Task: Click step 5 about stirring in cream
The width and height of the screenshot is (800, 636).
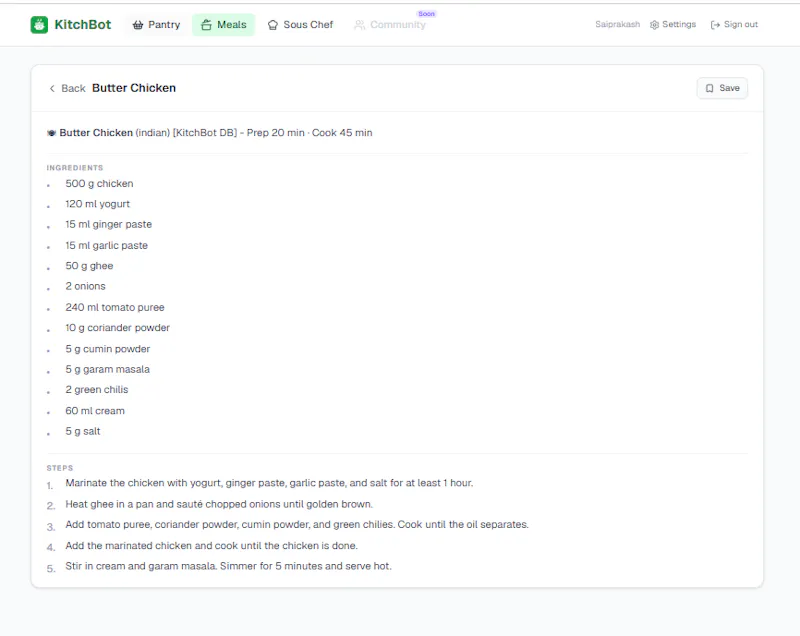Action: [x=228, y=566]
